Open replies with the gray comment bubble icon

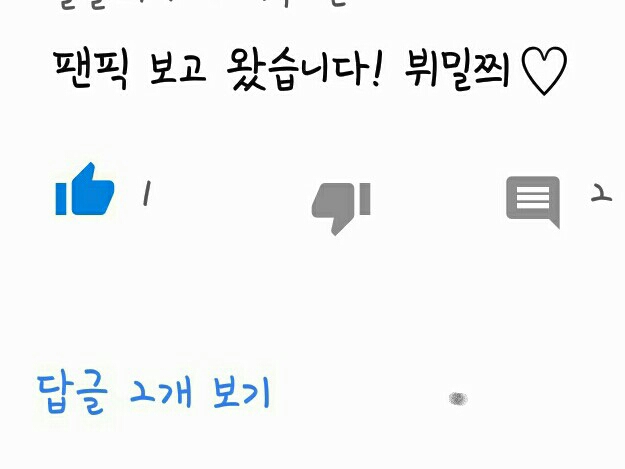[533, 202]
